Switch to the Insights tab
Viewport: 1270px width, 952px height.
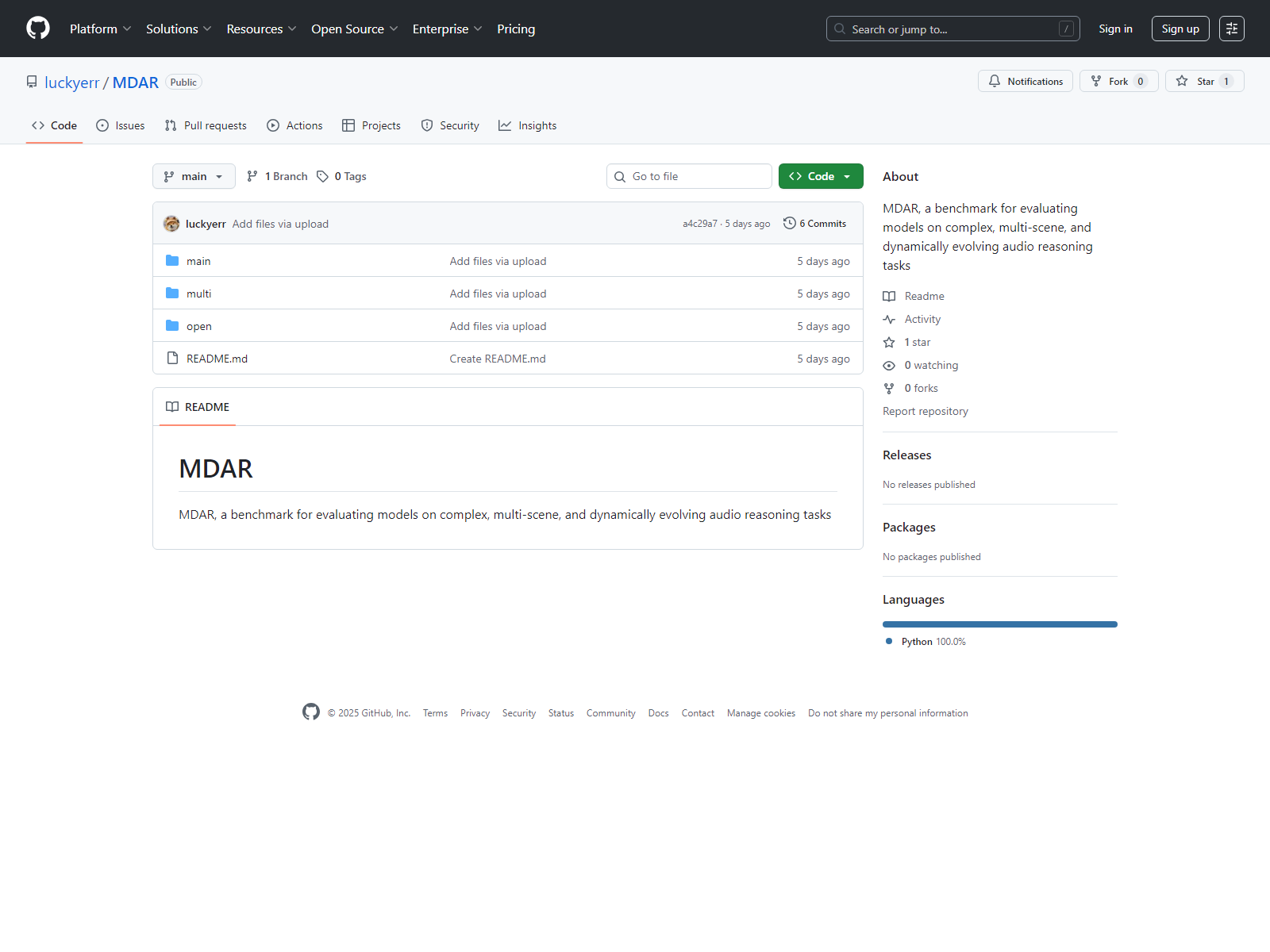tap(528, 125)
